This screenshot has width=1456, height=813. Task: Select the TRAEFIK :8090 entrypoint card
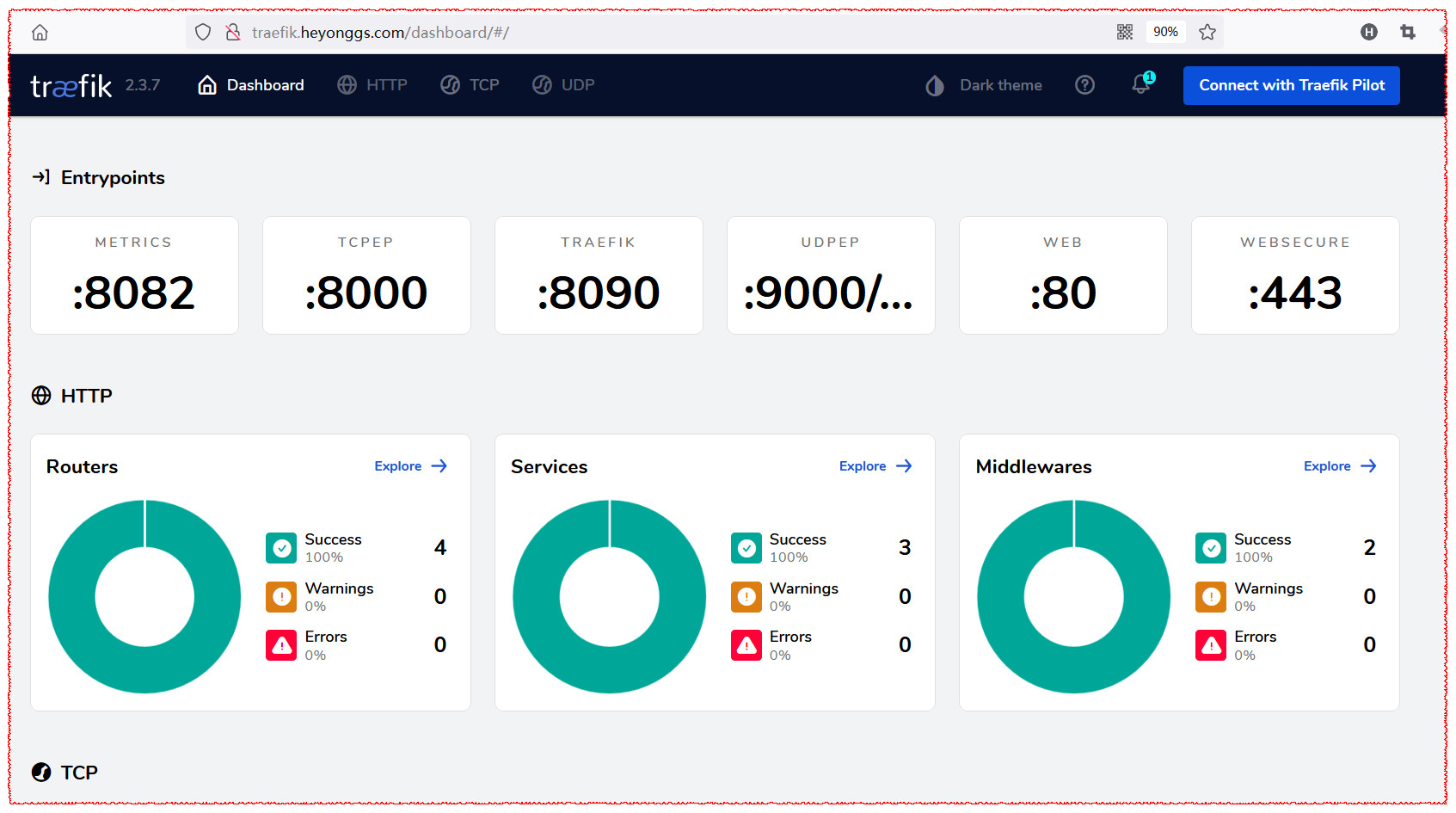coord(599,275)
